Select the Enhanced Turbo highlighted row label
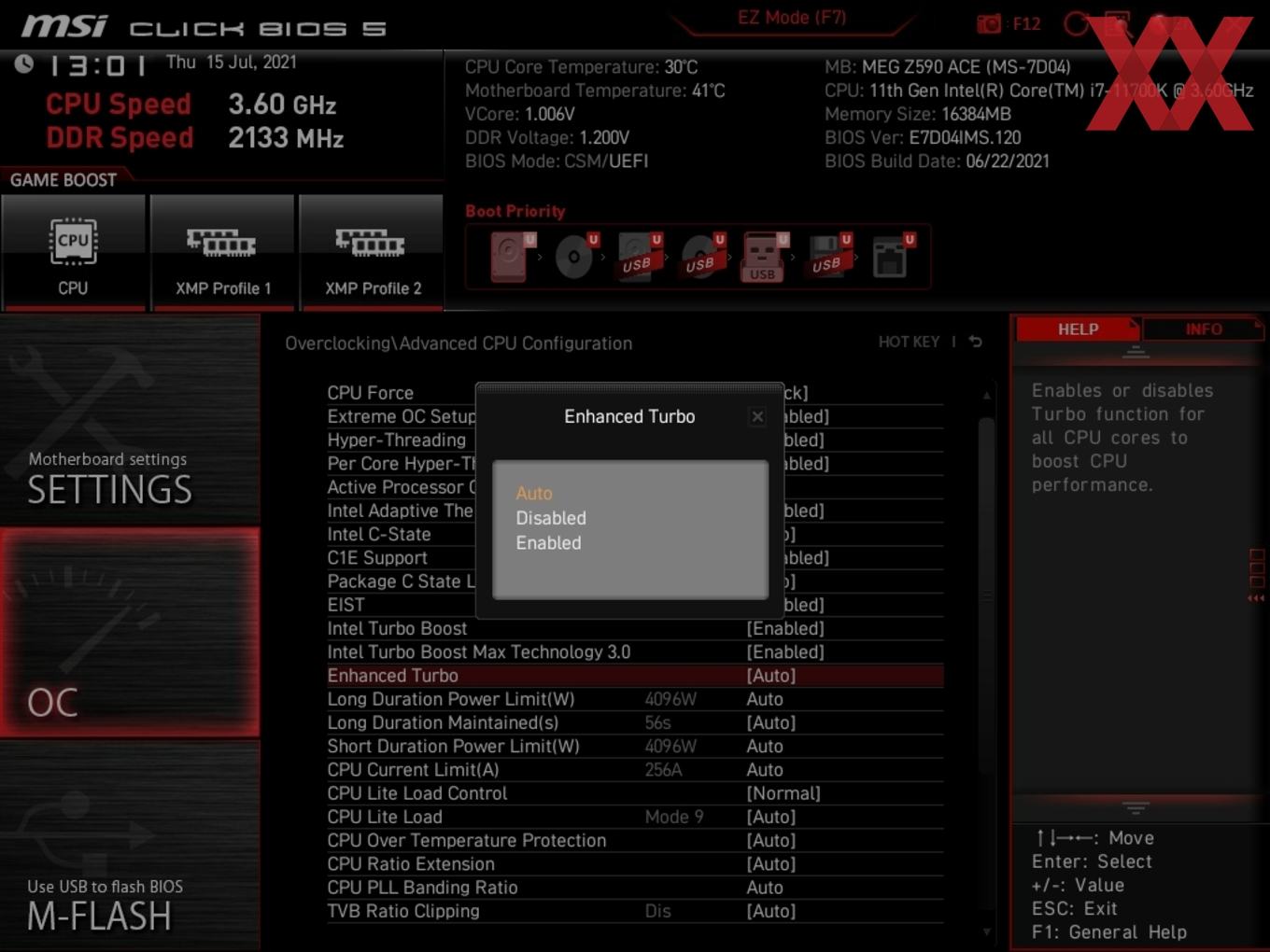 [393, 676]
